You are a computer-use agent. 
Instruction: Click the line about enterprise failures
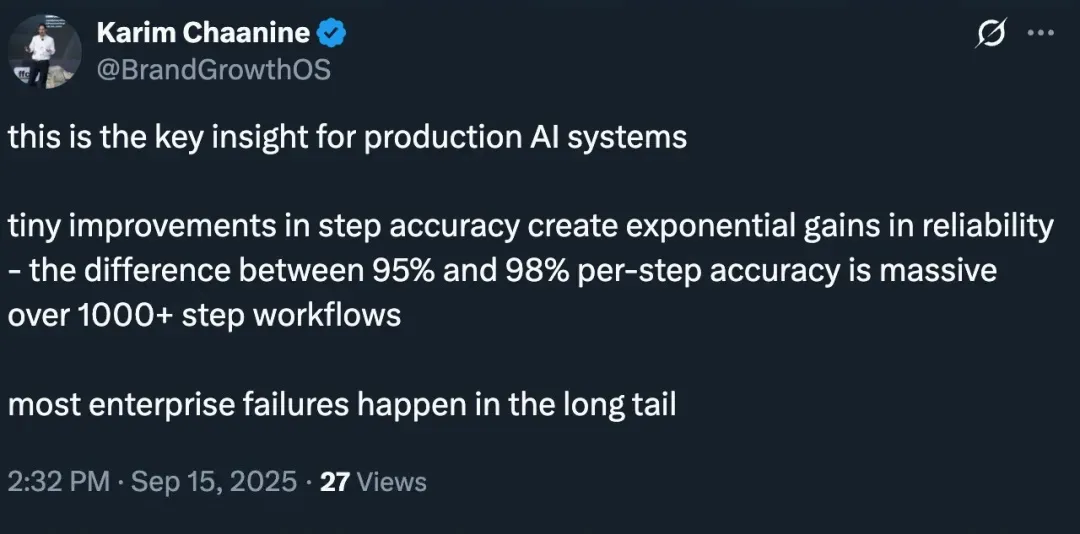pyautogui.click(x=342, y=407)
